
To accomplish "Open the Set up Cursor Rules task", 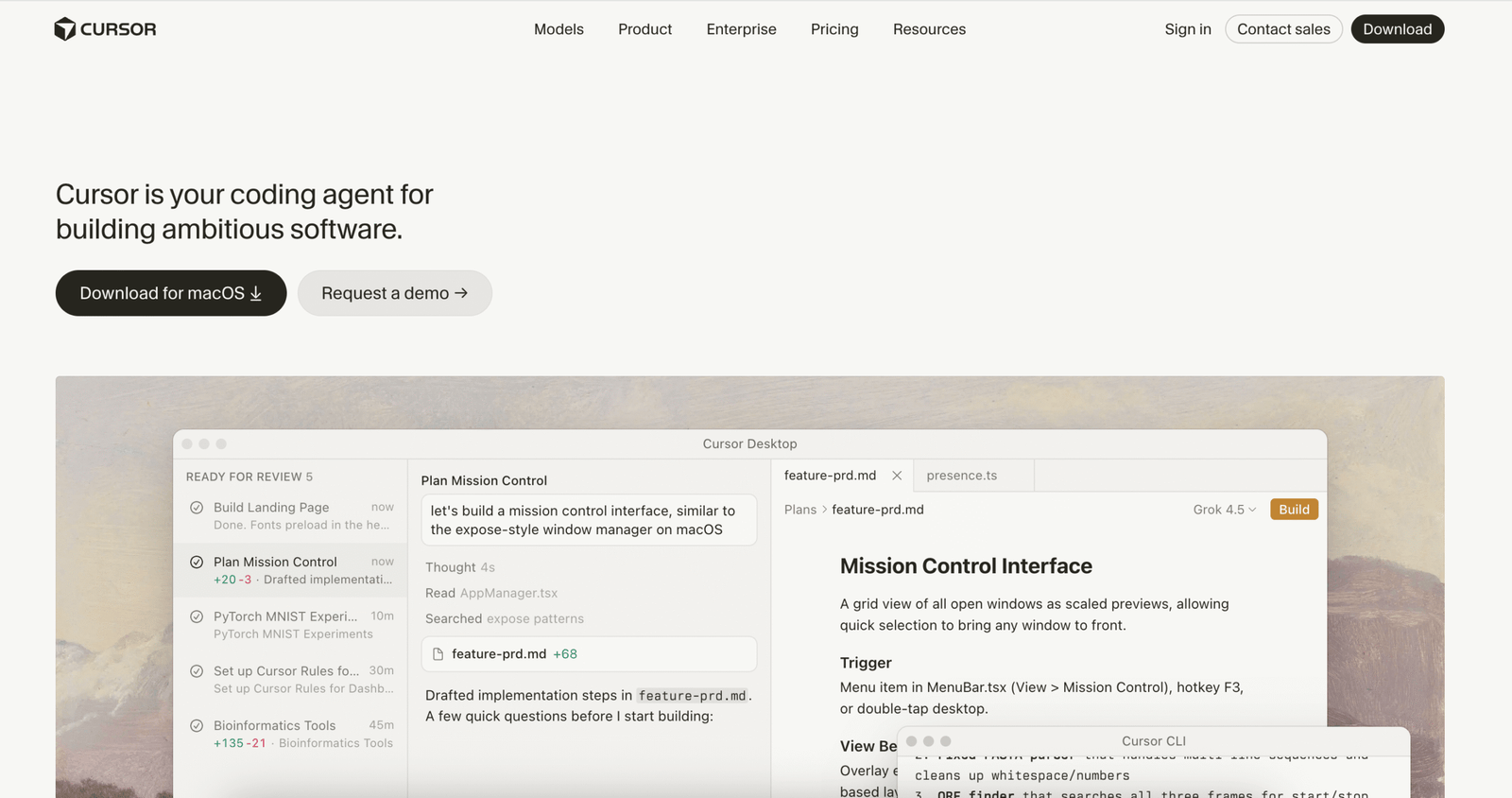I will 290,680.
